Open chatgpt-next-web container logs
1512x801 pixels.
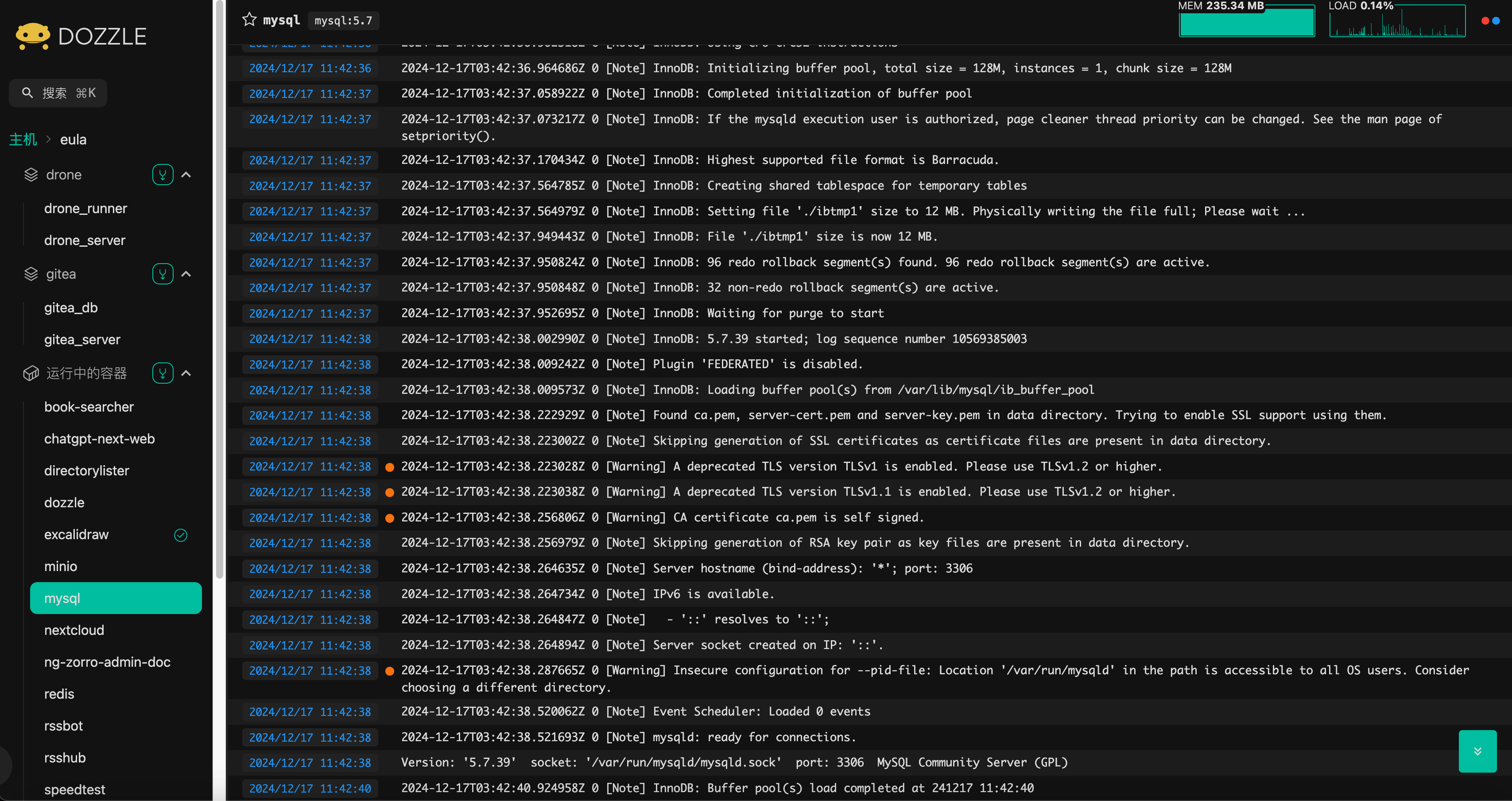[99, 439]
